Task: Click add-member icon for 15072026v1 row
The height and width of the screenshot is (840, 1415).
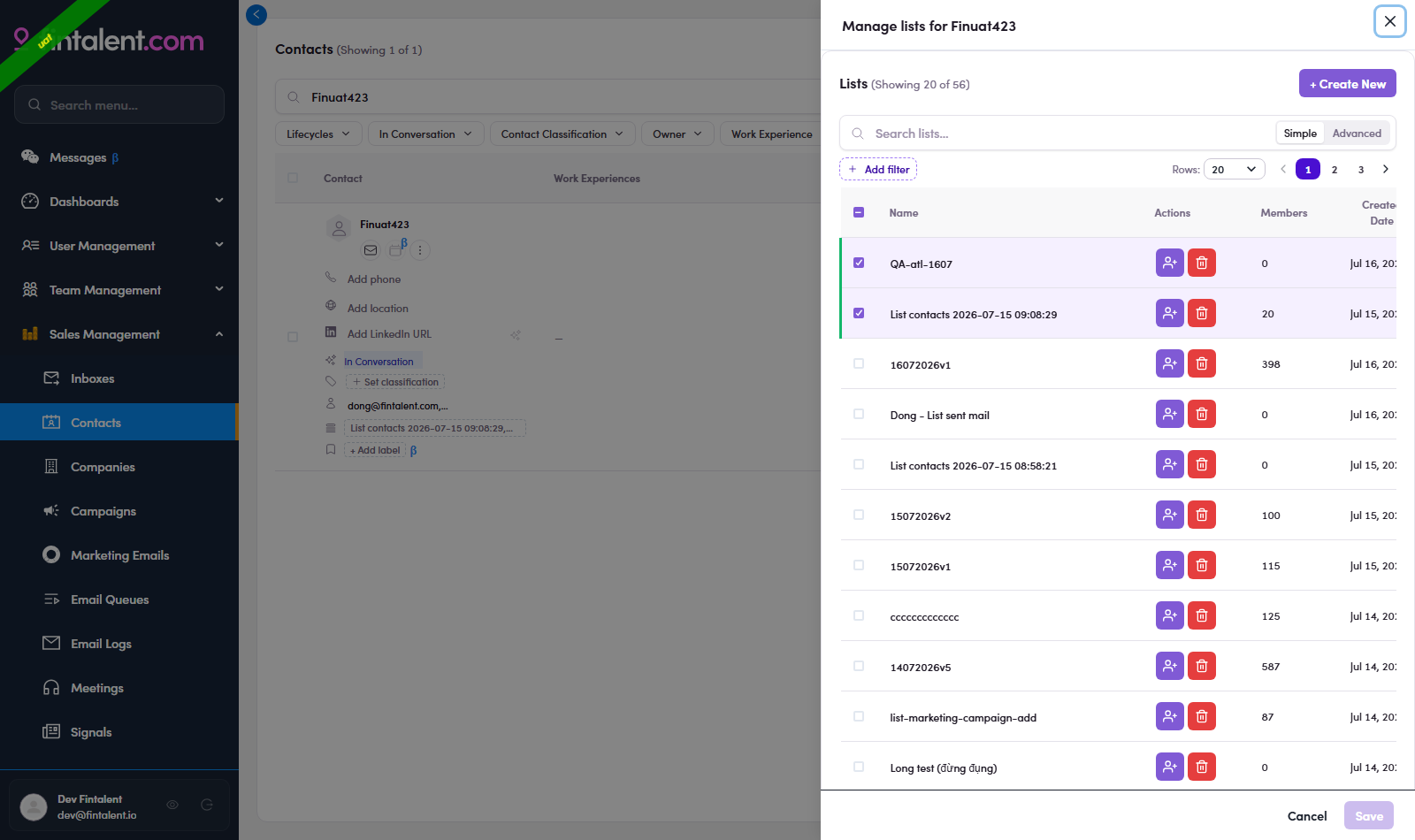Action: coord(1169,565)
